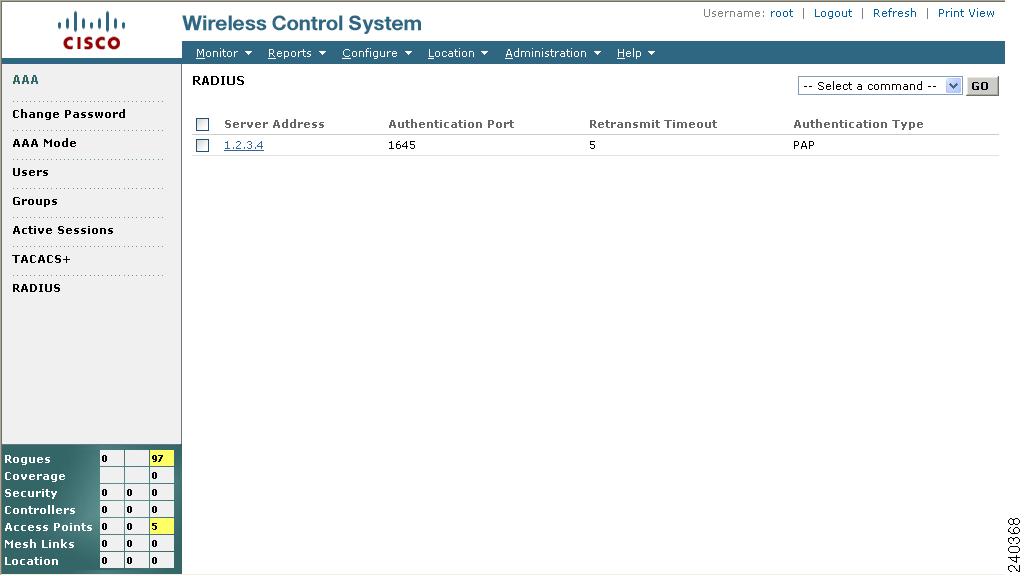Image resolution: width=1025 pixels, height=576 pixels.
Task: Open AAA Mode settings
Action: click(44, 143)
